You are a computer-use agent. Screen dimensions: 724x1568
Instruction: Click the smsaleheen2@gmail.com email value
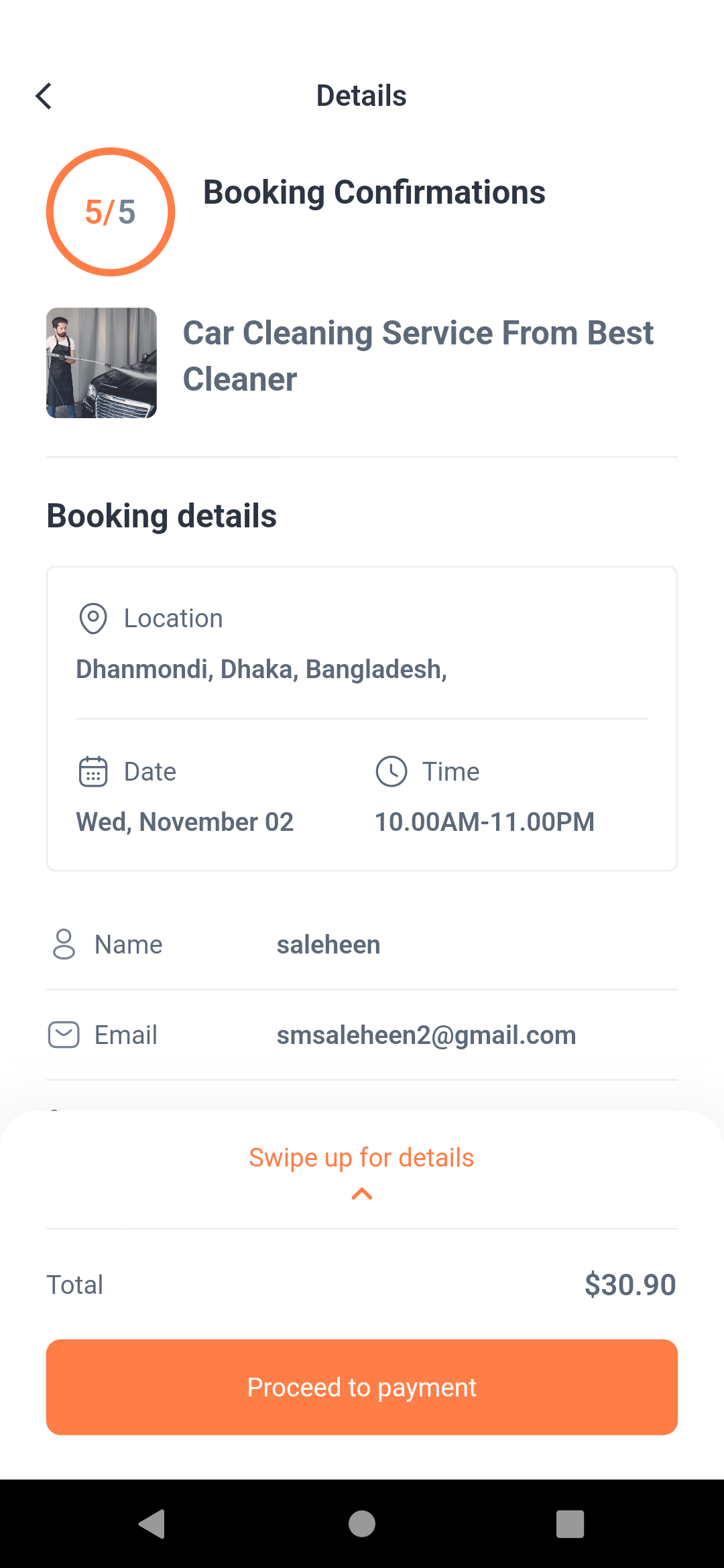coord(426,1035)
